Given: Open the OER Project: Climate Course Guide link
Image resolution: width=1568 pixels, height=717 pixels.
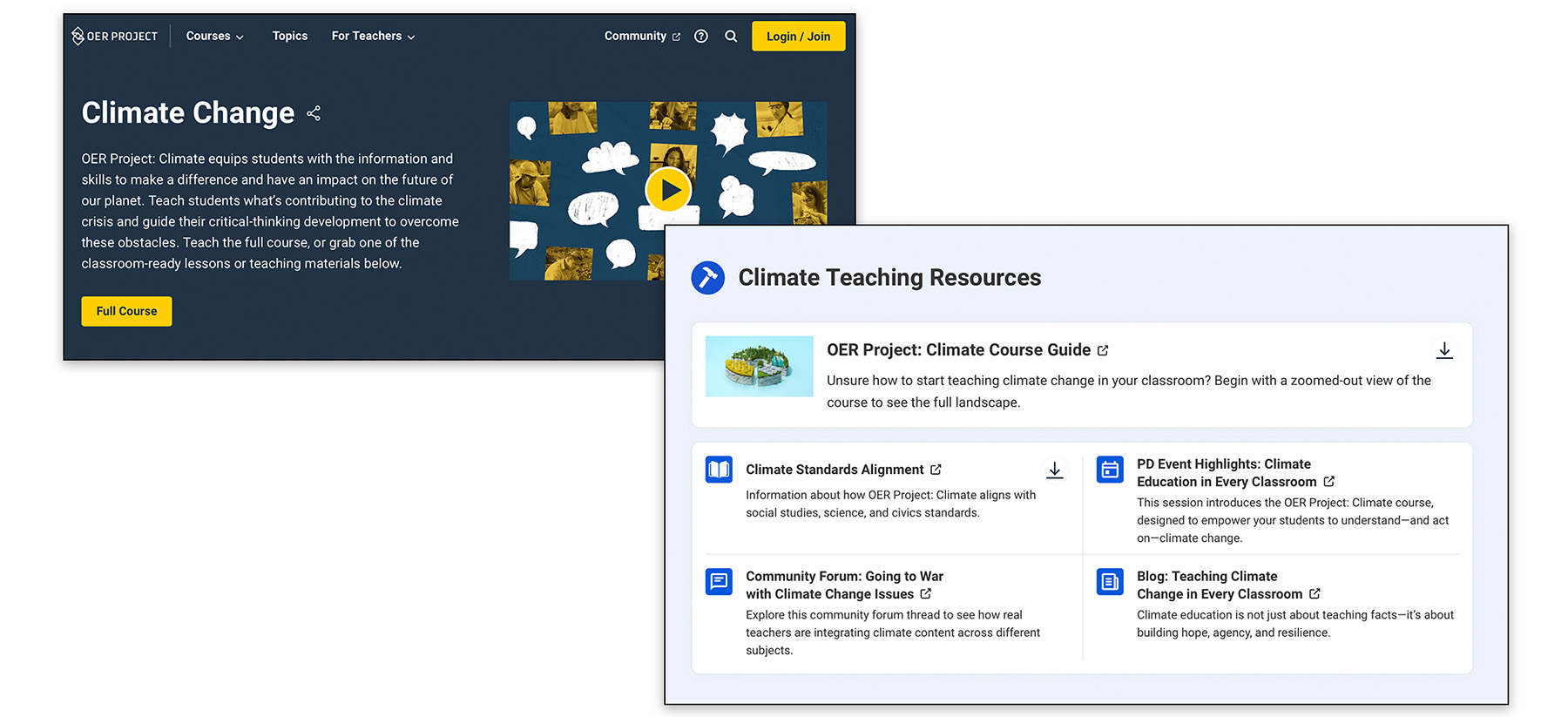Looking at the screenshot, I should 958,349.
